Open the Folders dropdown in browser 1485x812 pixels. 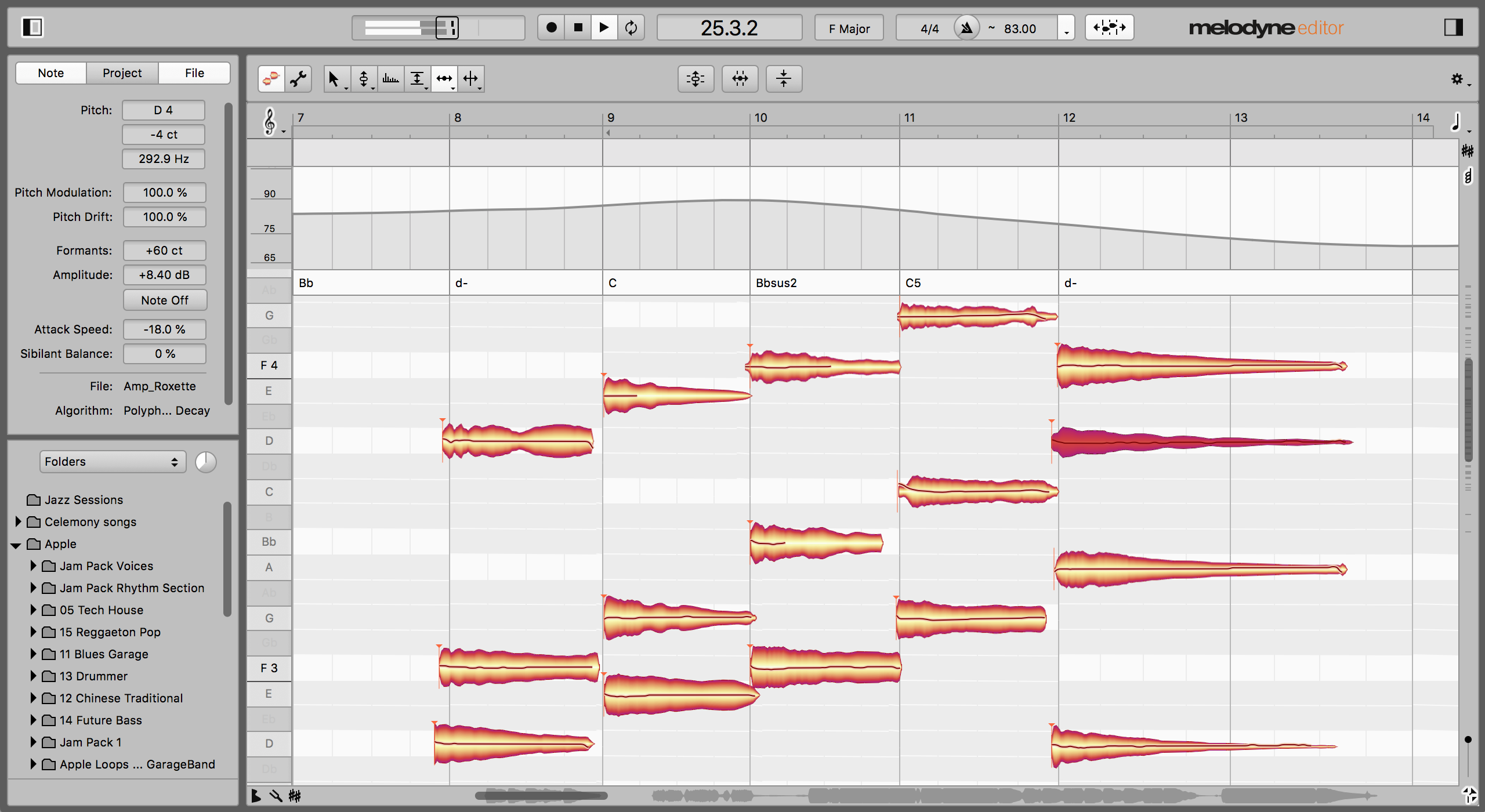(107, 461)
